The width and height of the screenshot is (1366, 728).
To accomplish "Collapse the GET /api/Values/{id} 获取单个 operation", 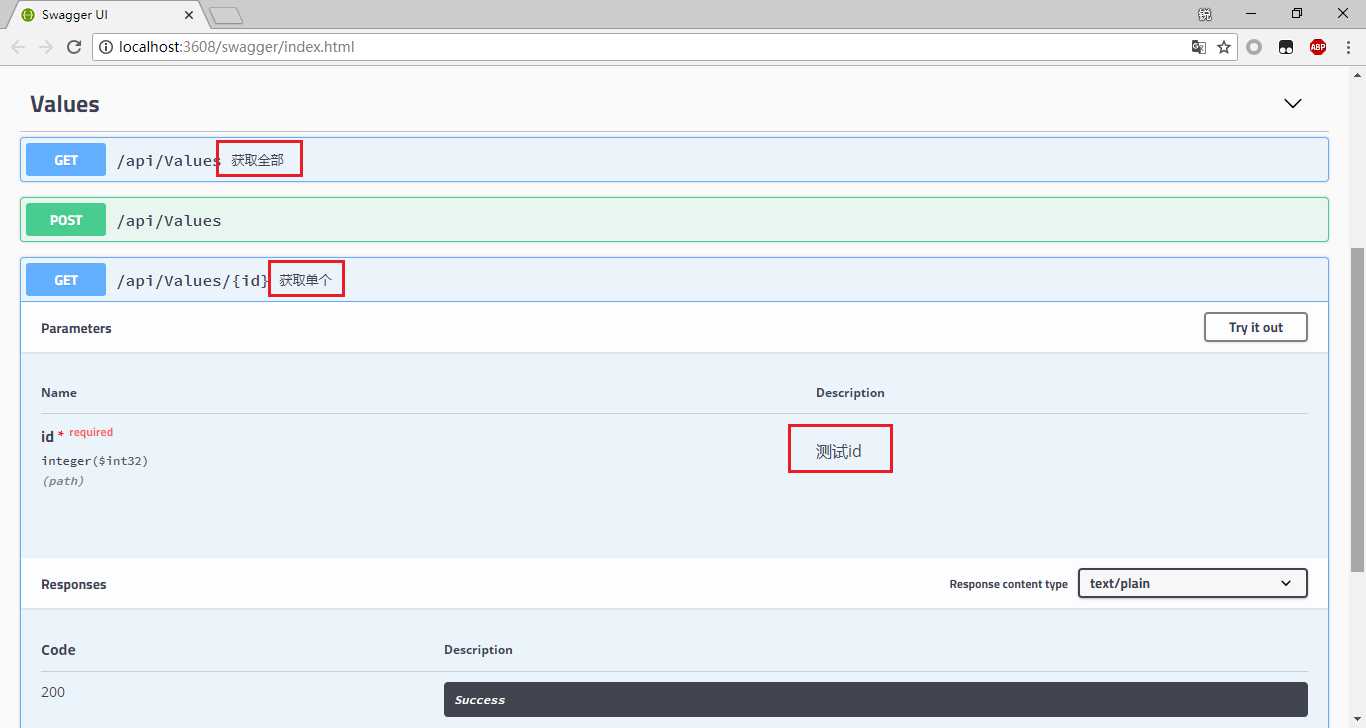I will click(674, 280).
